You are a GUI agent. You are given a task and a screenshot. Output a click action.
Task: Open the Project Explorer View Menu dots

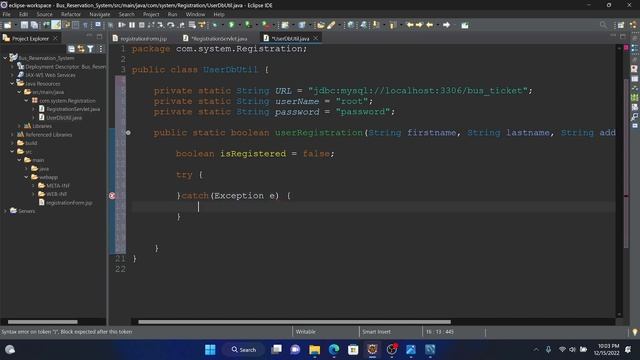pyautogui.click(x=100, y=49)
